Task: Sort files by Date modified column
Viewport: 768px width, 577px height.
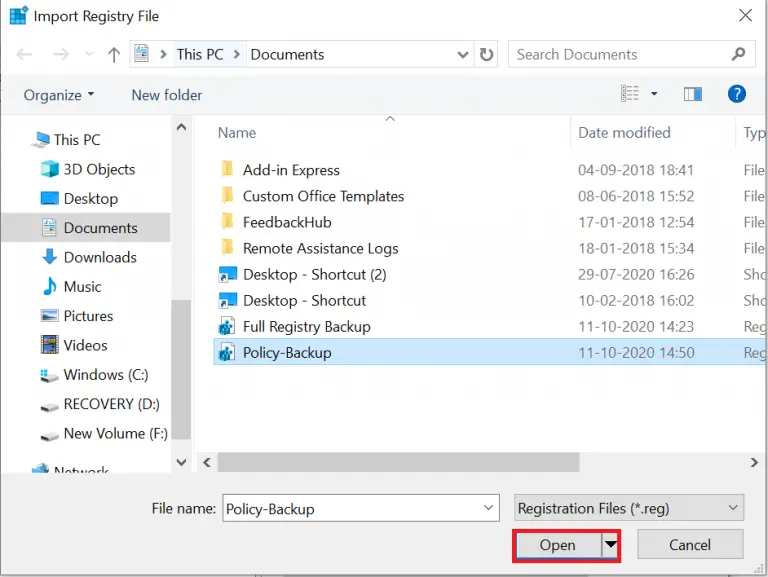Action: (624, 133)
